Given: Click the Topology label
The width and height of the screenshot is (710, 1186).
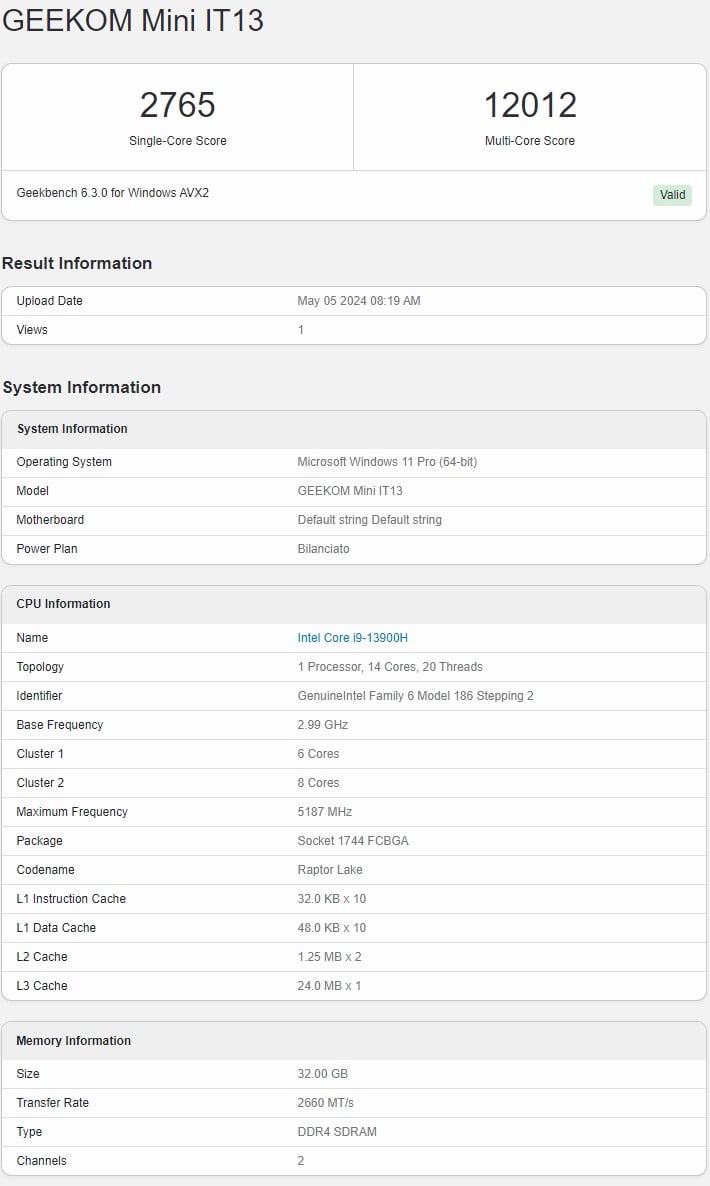Looking at the screenshot, I should coord(40,666).
